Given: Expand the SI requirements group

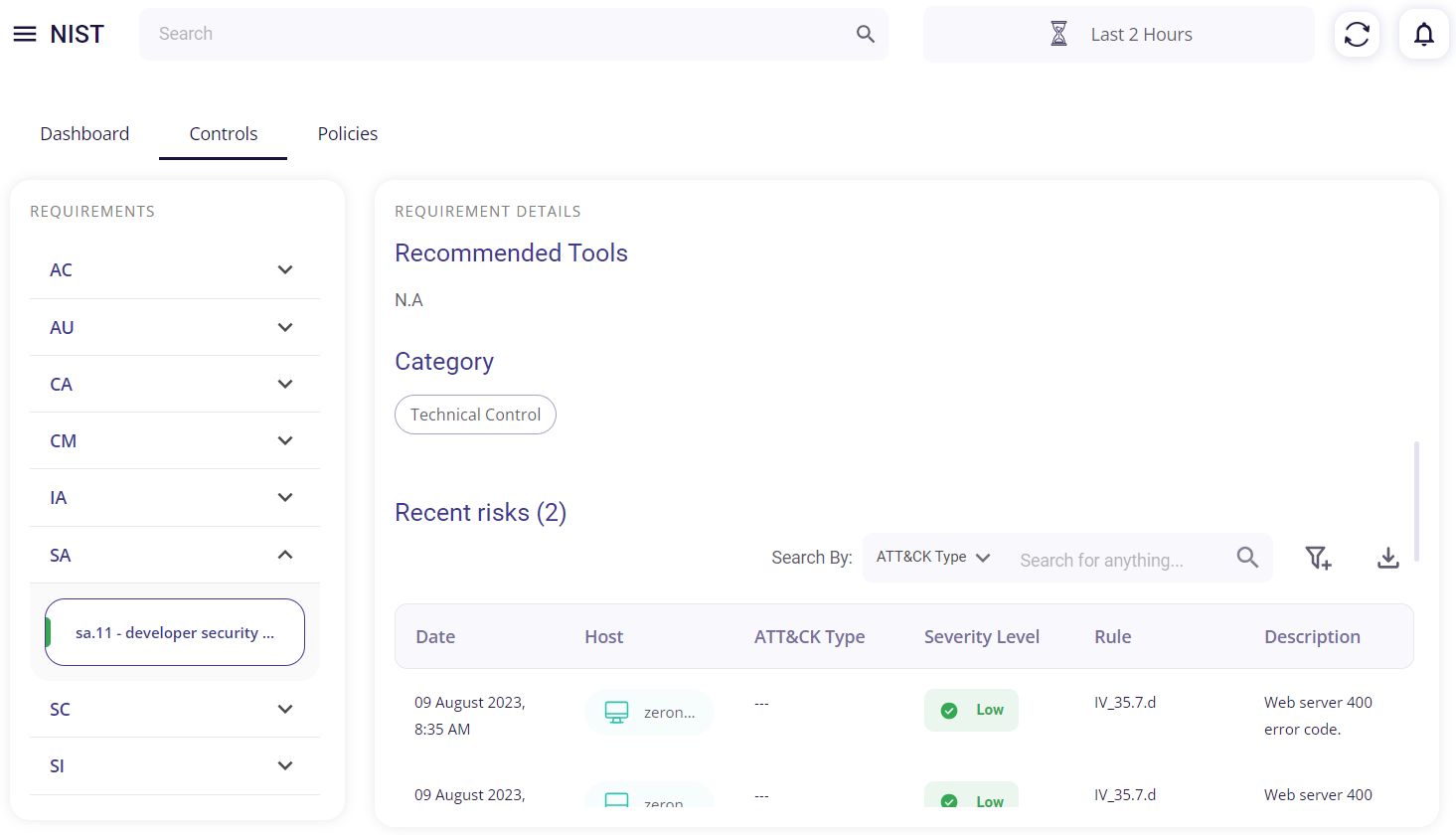Looking at the screenshot, I should (x=175, y=765).
